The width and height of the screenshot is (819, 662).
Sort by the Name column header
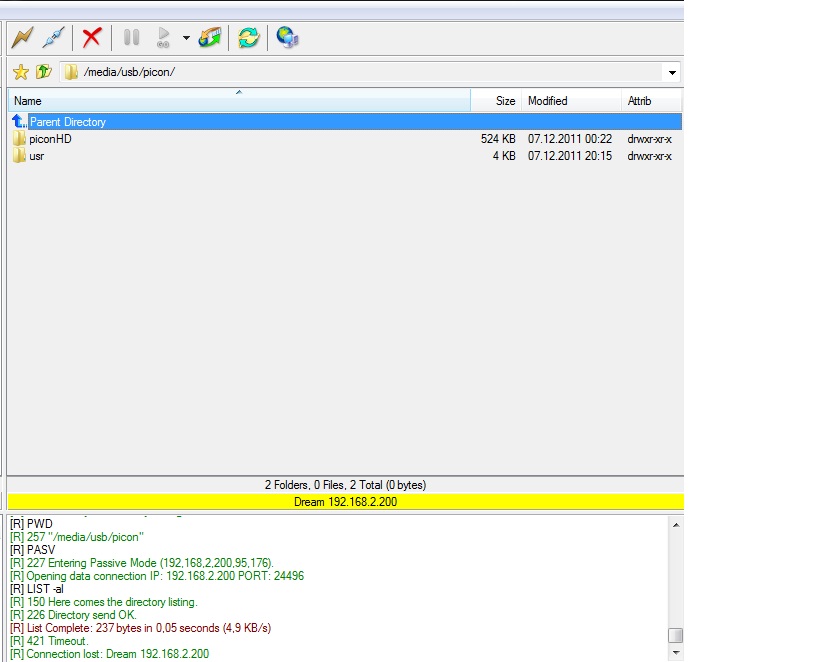coord(238,101)
